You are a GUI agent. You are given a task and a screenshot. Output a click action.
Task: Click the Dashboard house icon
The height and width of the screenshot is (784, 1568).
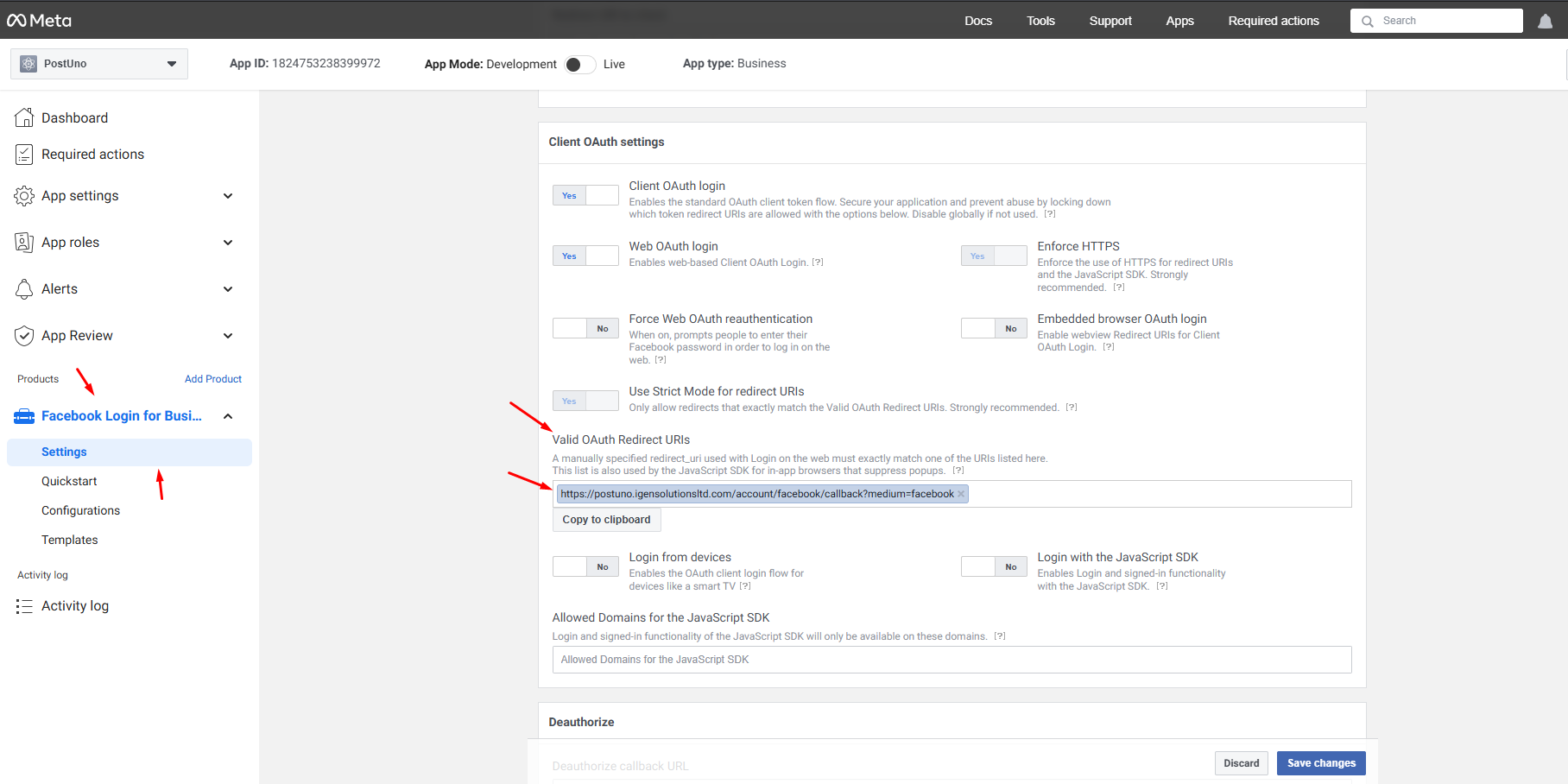point(24,117)
